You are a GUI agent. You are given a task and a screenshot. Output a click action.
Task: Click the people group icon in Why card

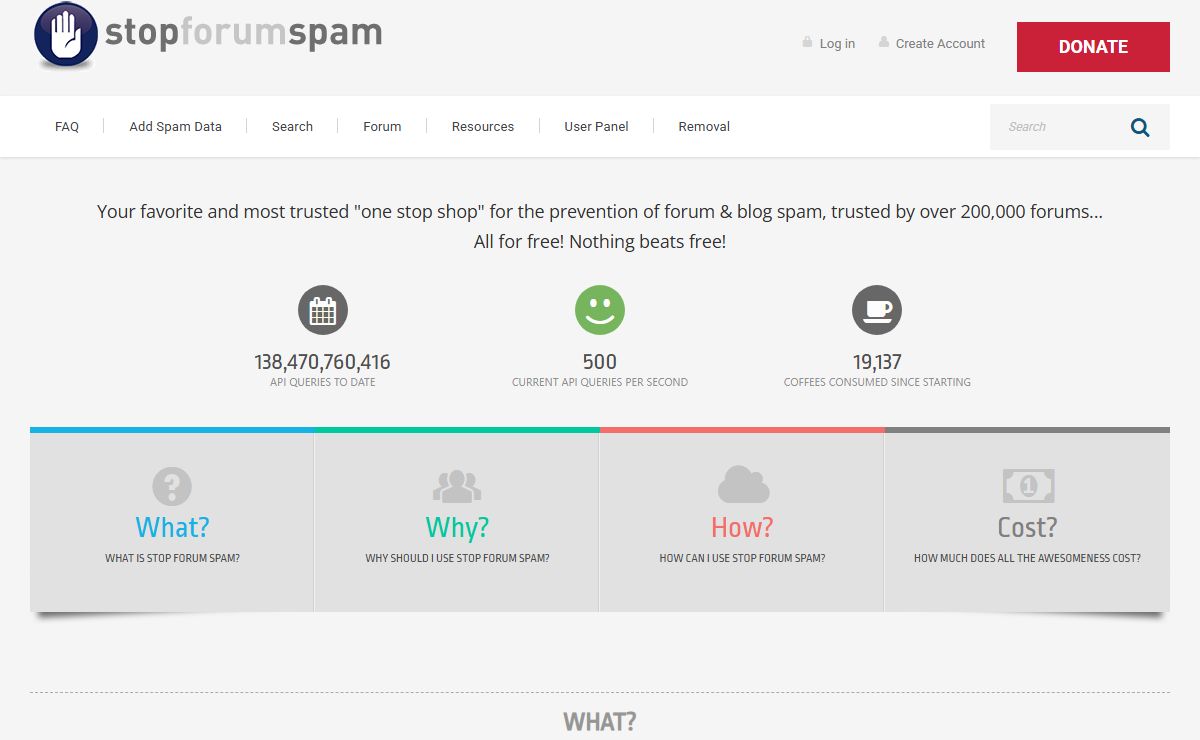coord(457,487)
